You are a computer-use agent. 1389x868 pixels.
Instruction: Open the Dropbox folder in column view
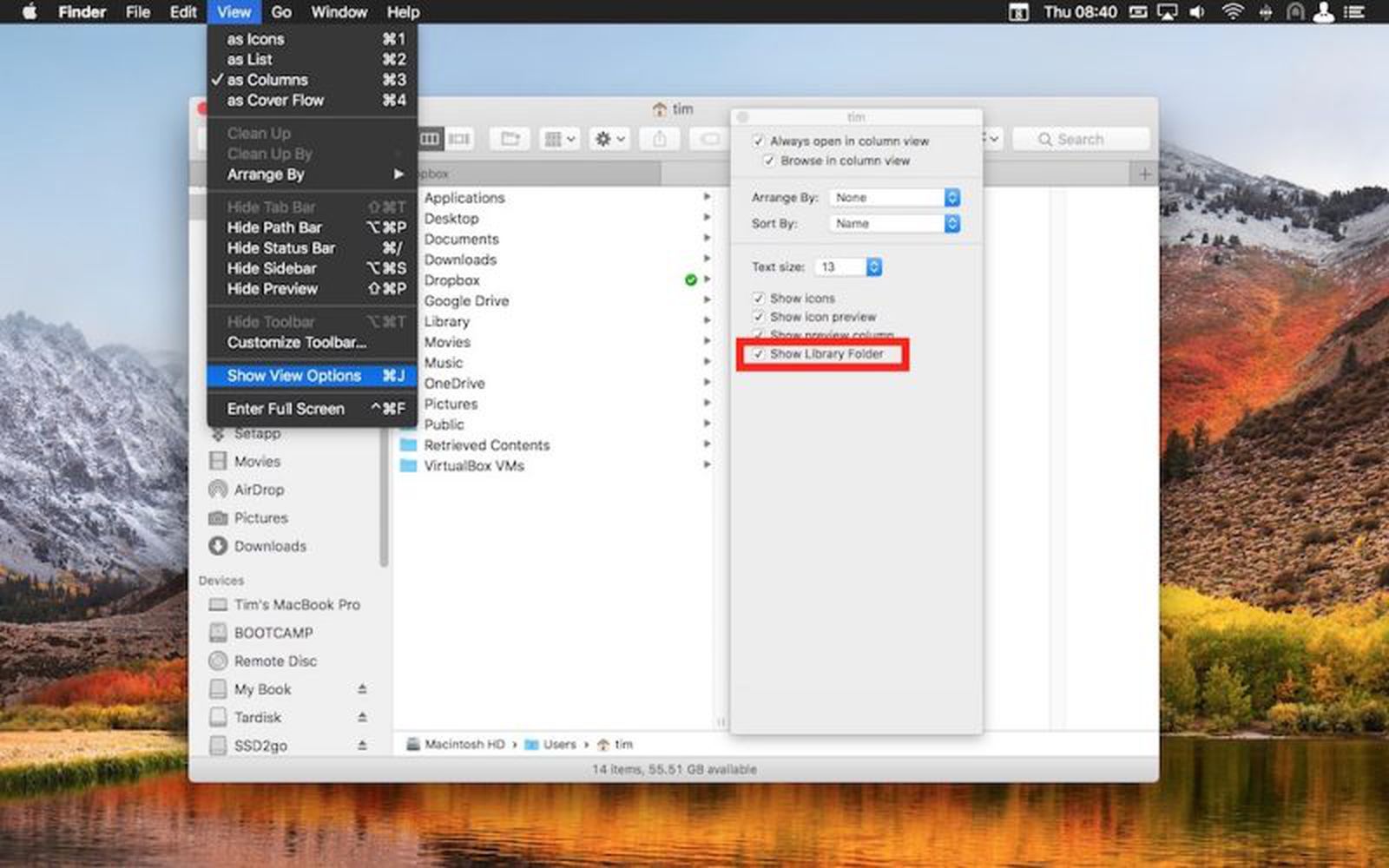(x=452, y=280)
